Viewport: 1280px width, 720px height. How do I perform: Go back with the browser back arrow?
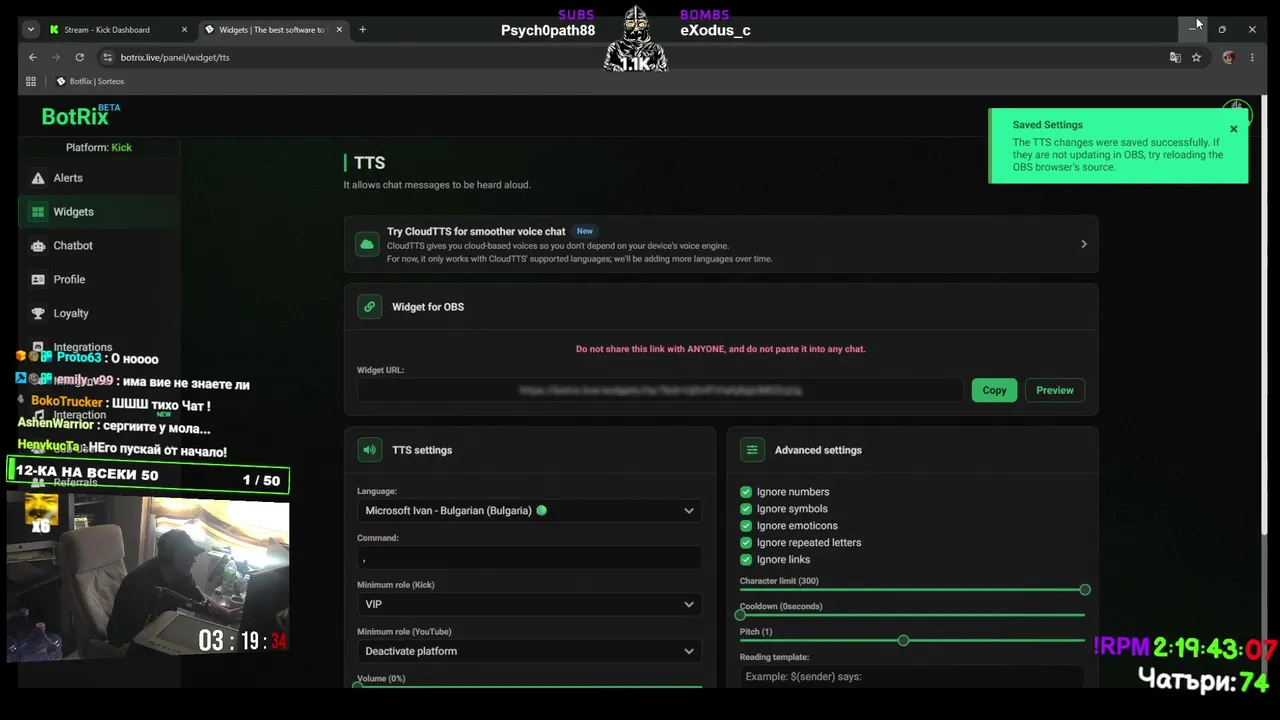pos(32,57)
